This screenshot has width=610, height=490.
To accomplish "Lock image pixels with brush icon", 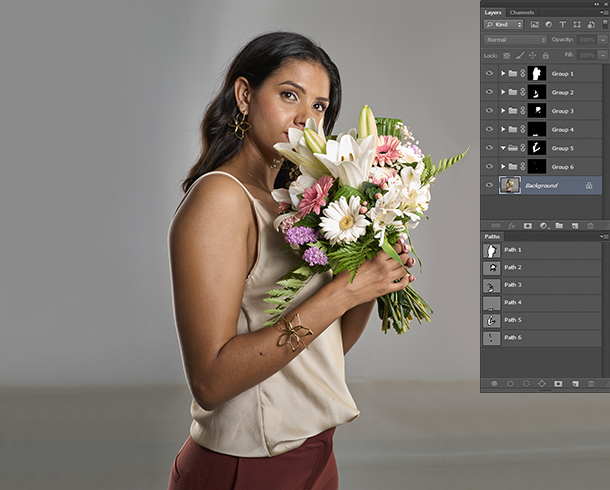I will [520, 56].
